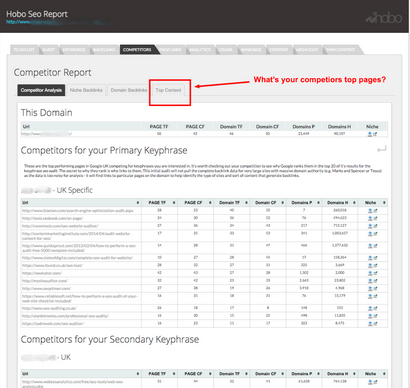The width and height of the screenshot is (410, 388).
Task: Go to the KEYWORDS tab
Action: pyautogui.click(x=74, y=50)
